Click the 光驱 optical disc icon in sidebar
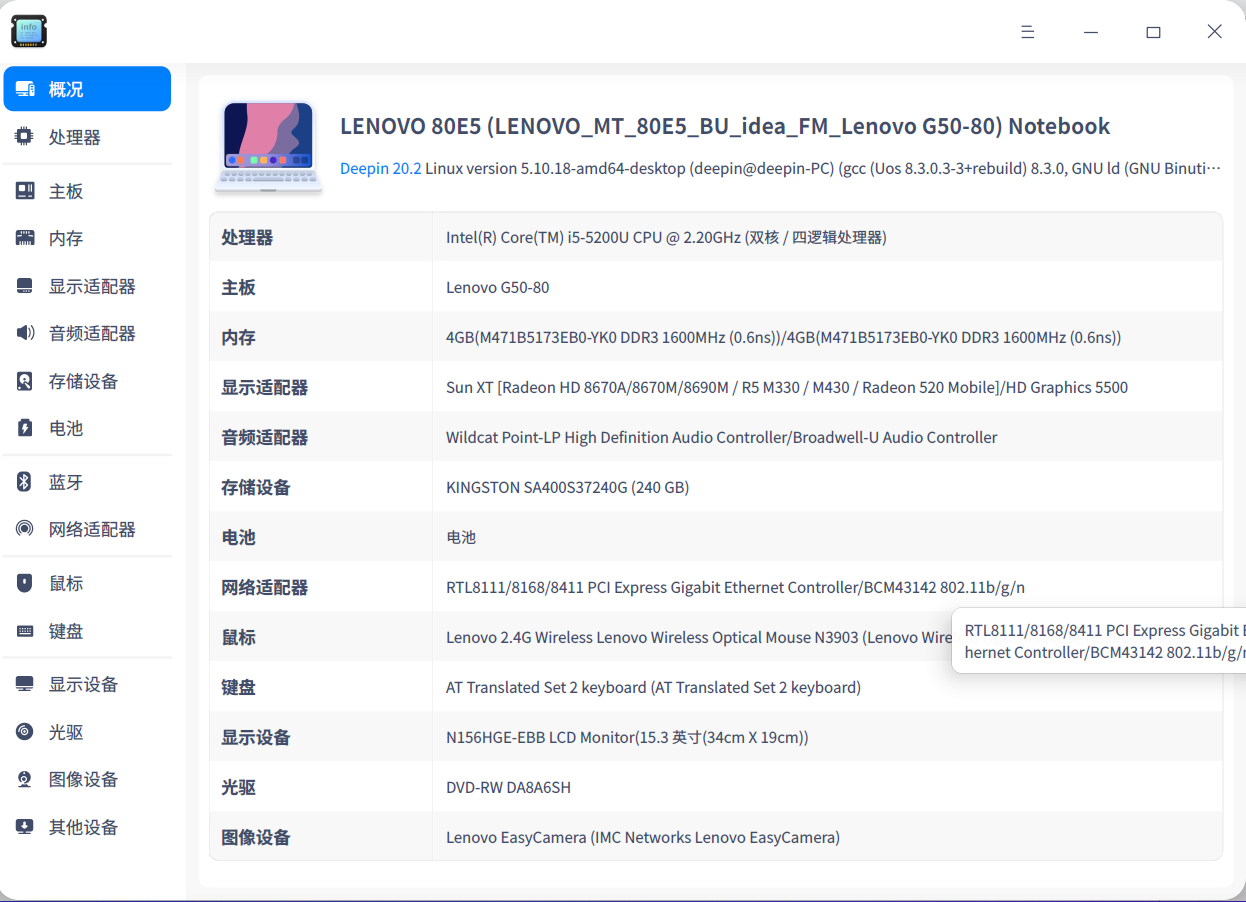The image size is (1246, 902). click(25, 732)
